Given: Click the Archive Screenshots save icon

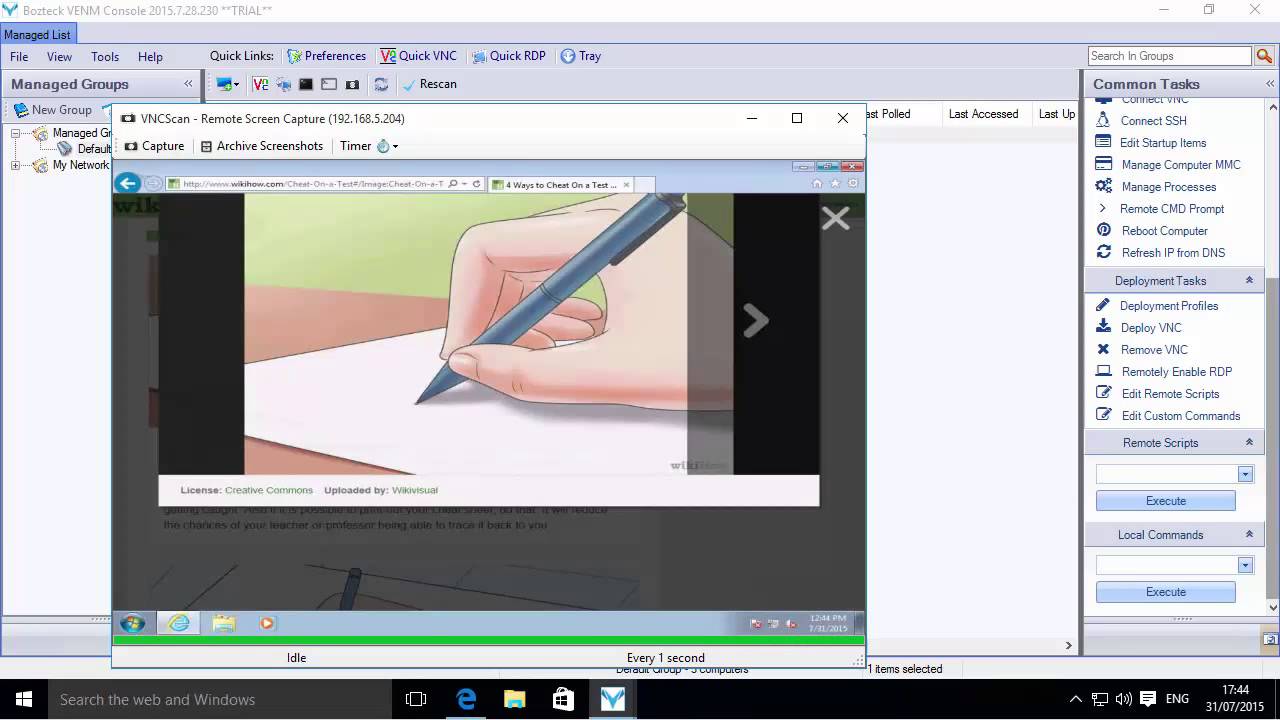Looking at the screenshot, I should coord(206,146).
